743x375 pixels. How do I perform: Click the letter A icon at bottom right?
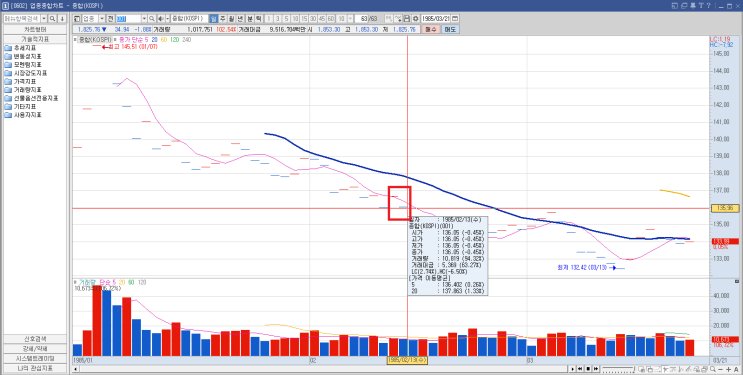tap(736, 369)
